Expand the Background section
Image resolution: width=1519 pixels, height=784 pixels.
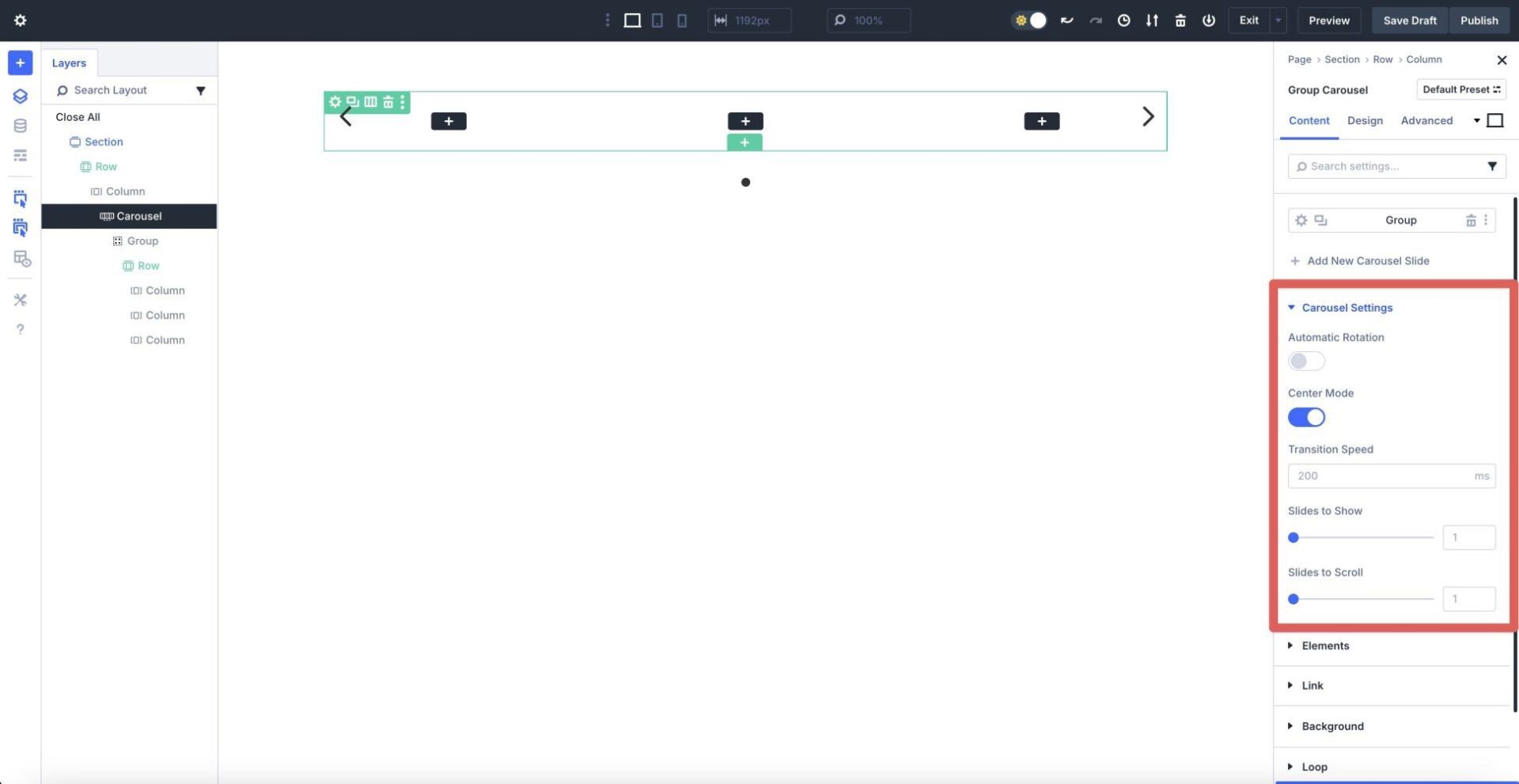click(1332, 725)
